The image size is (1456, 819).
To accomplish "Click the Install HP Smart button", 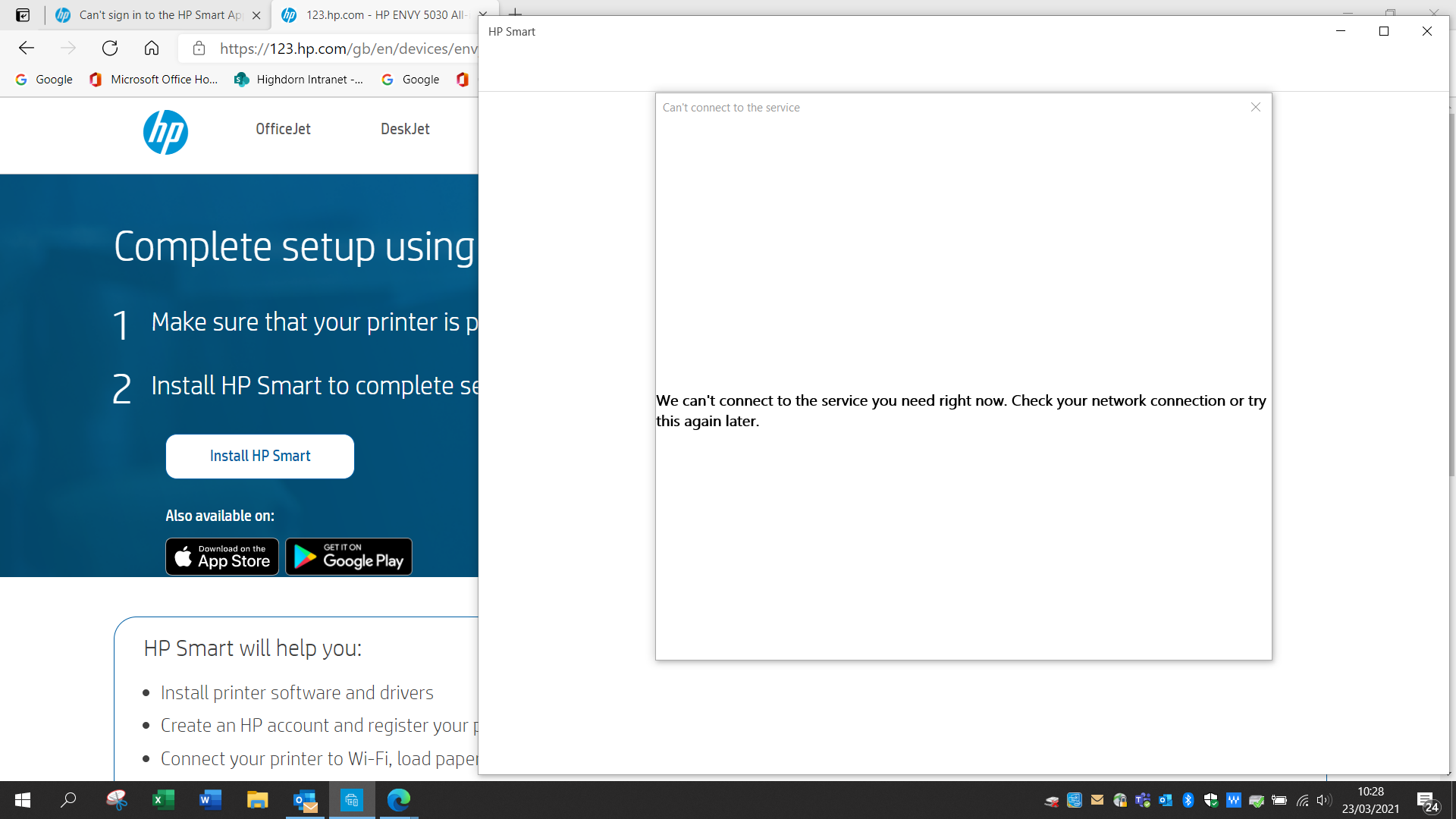I will pos(260,456).
